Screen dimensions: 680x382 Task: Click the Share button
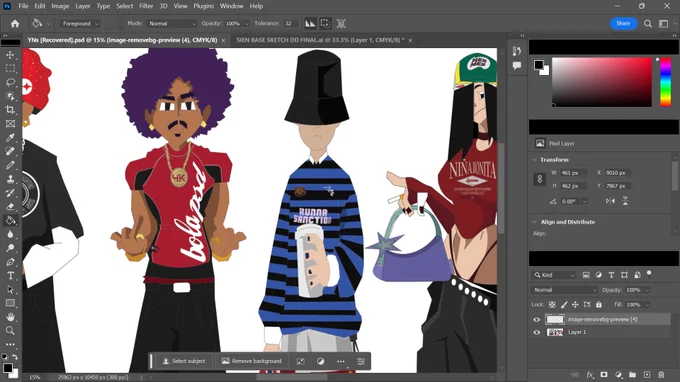click(623, 23)
